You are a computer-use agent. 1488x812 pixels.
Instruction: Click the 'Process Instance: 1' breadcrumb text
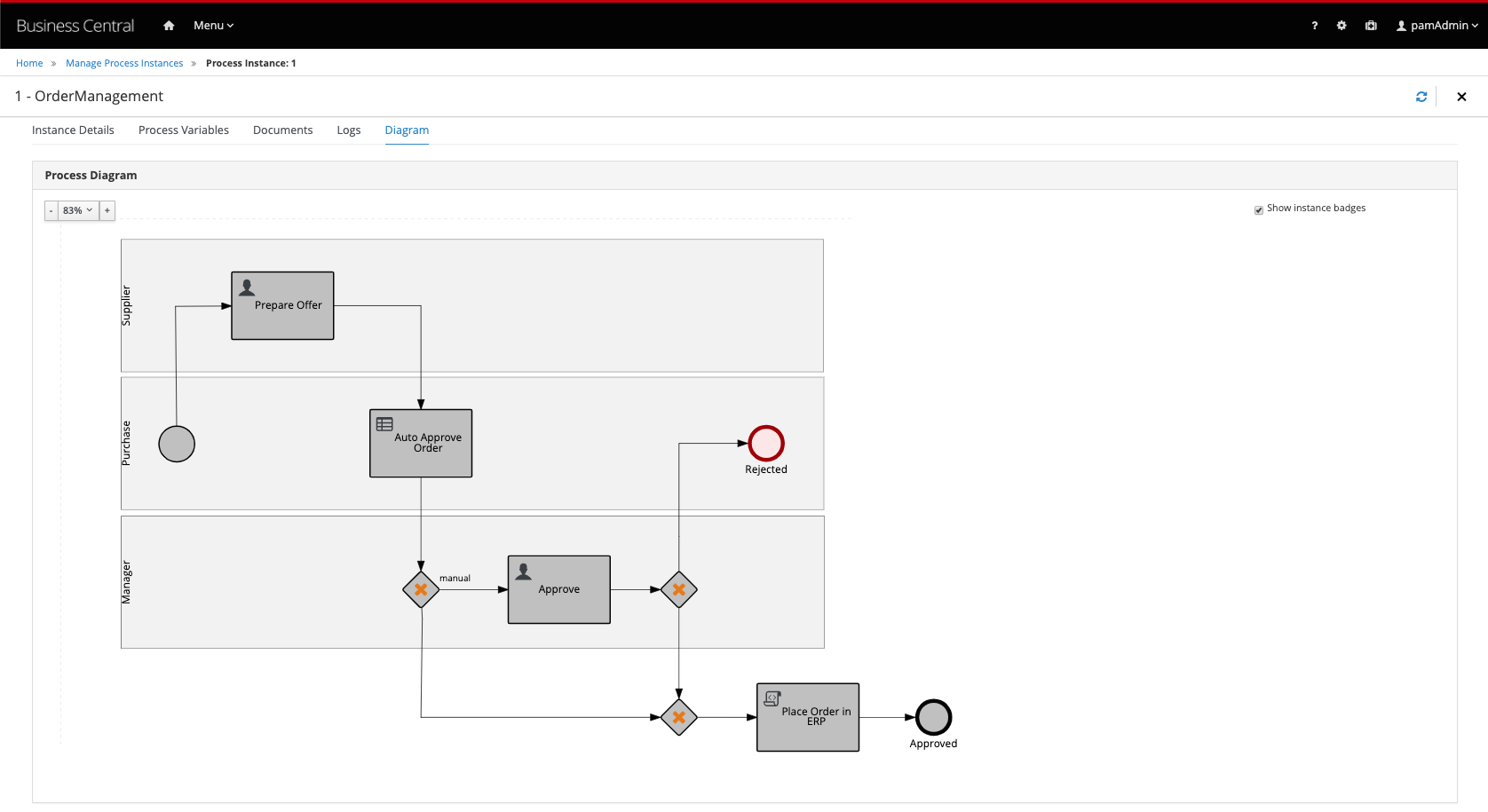click(x=251, y=63)
